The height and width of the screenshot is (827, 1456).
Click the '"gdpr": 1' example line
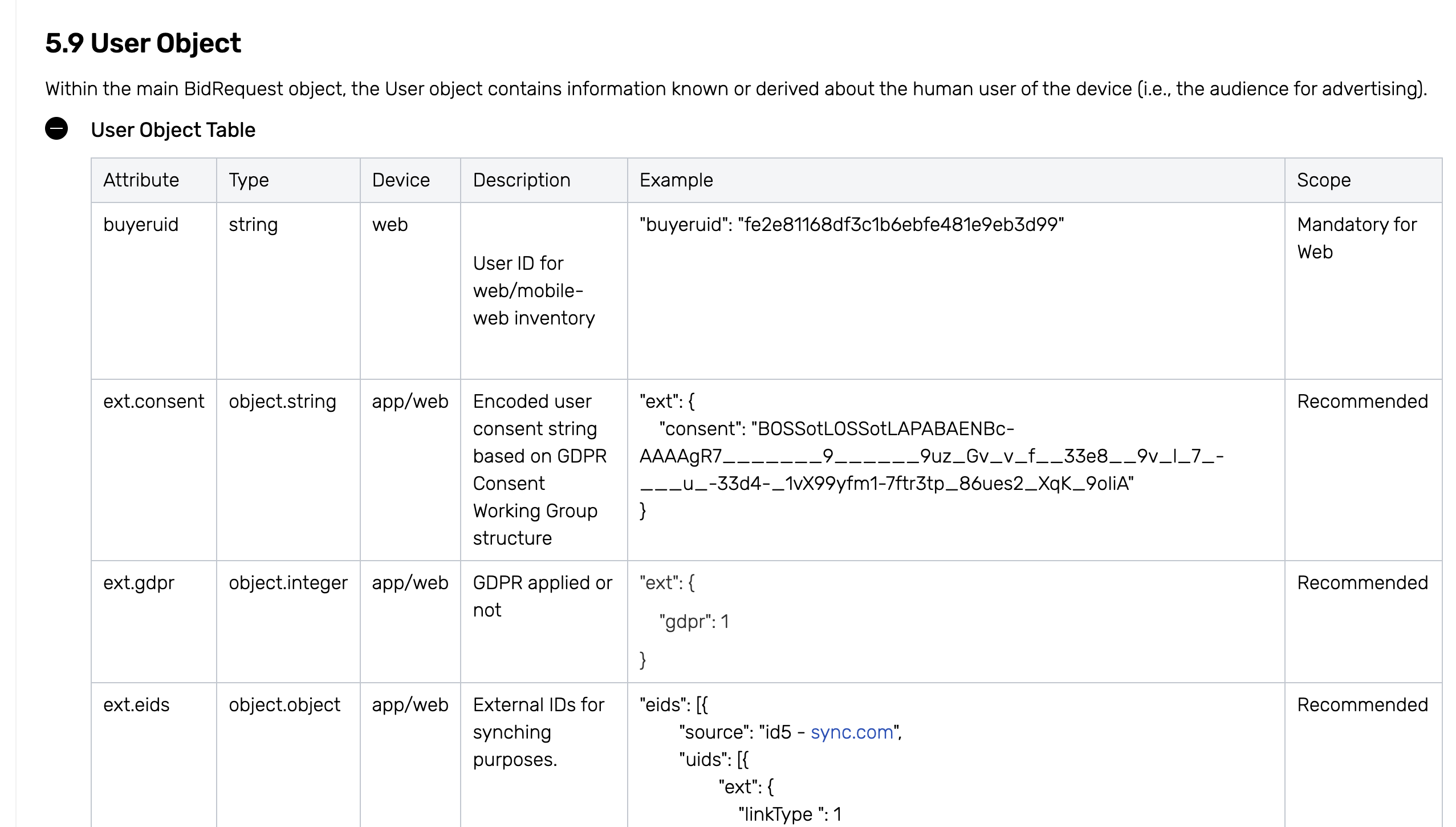pyautogui.click(x=694, y=622)
